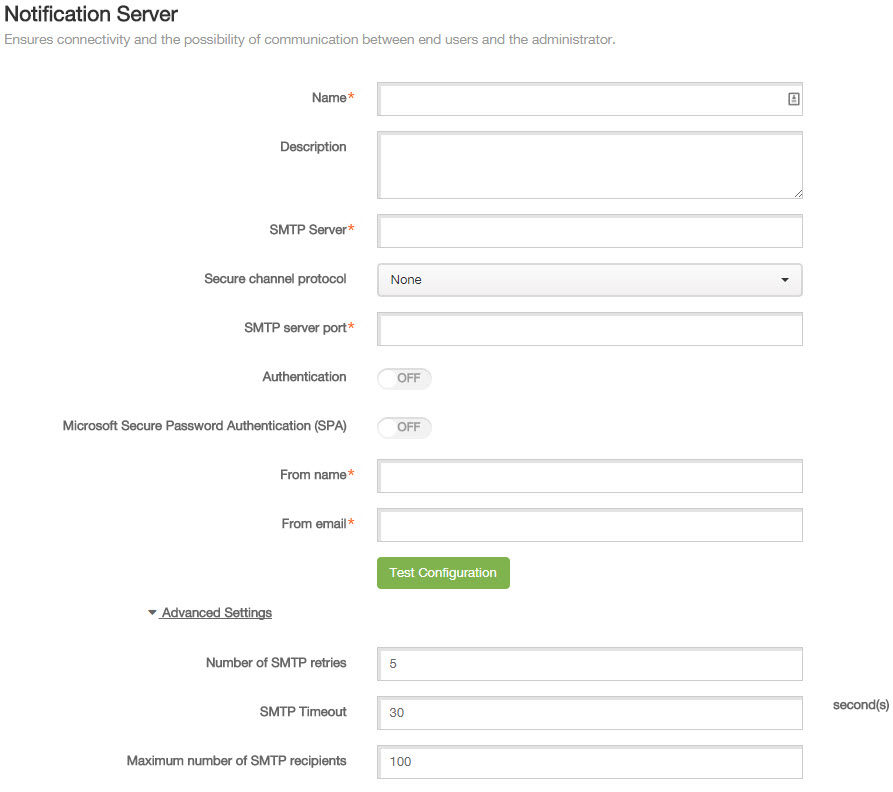The width and height of the screenshot is (893, 792).
Task: Open the Secure channel protocol dropdown
Action: tap(589, 280)
